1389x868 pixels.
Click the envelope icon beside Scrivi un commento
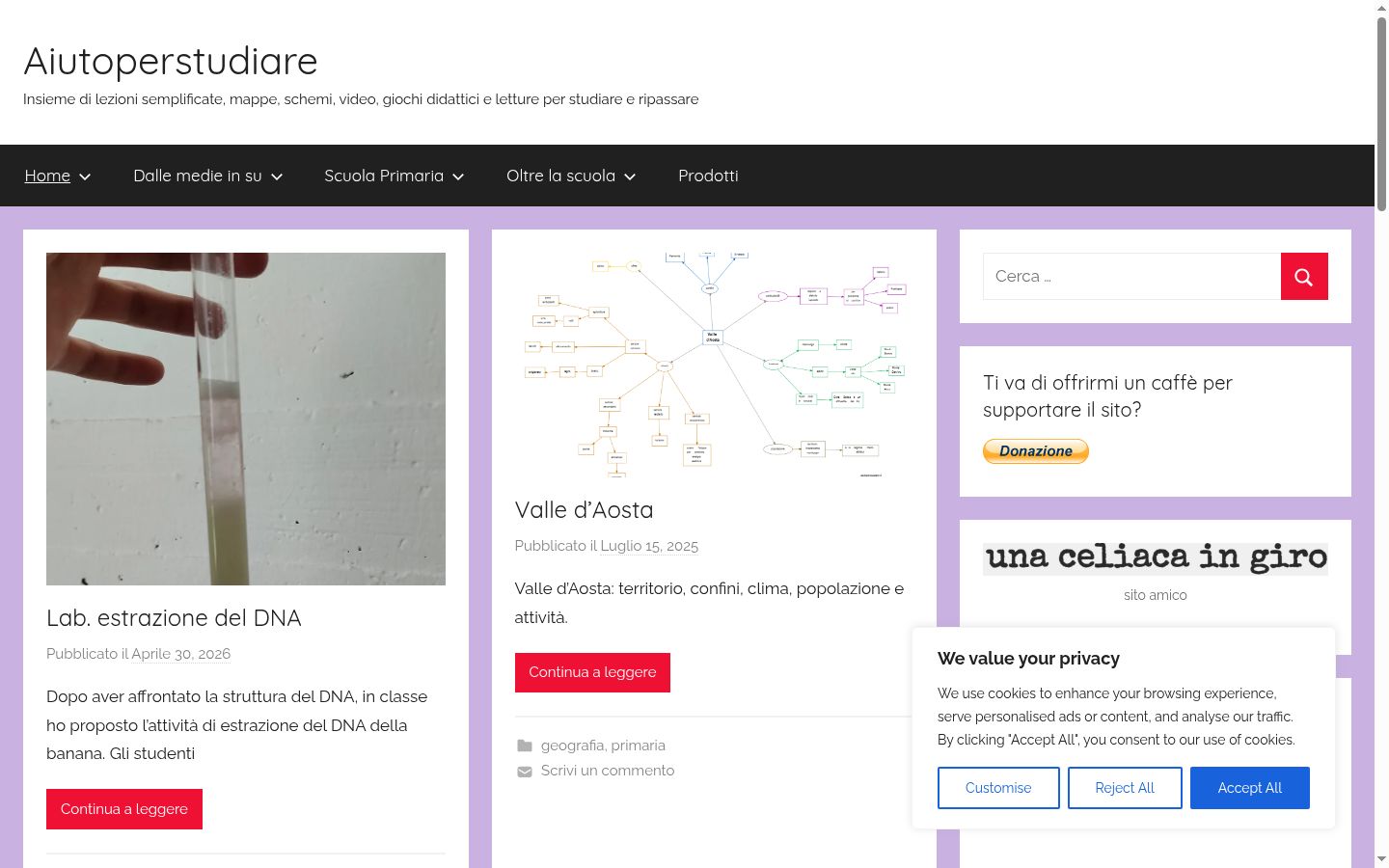(x=525, y=772)
